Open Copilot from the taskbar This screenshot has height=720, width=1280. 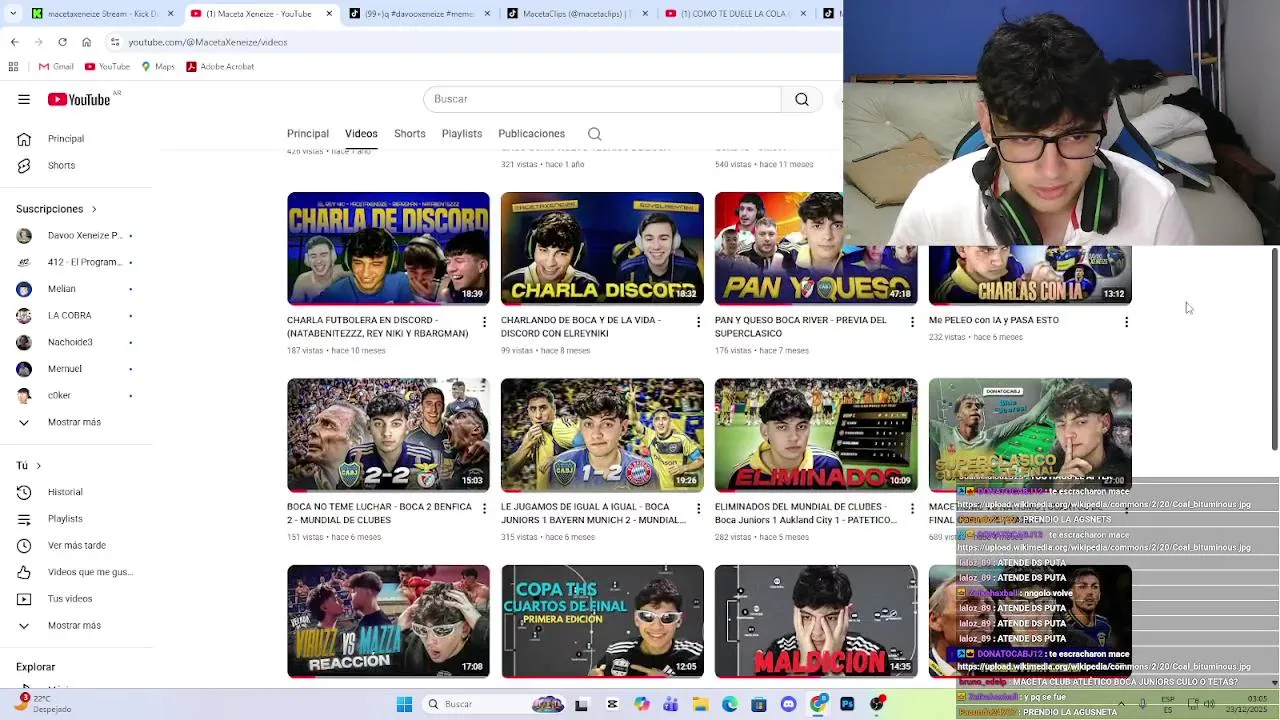point(642,704)
